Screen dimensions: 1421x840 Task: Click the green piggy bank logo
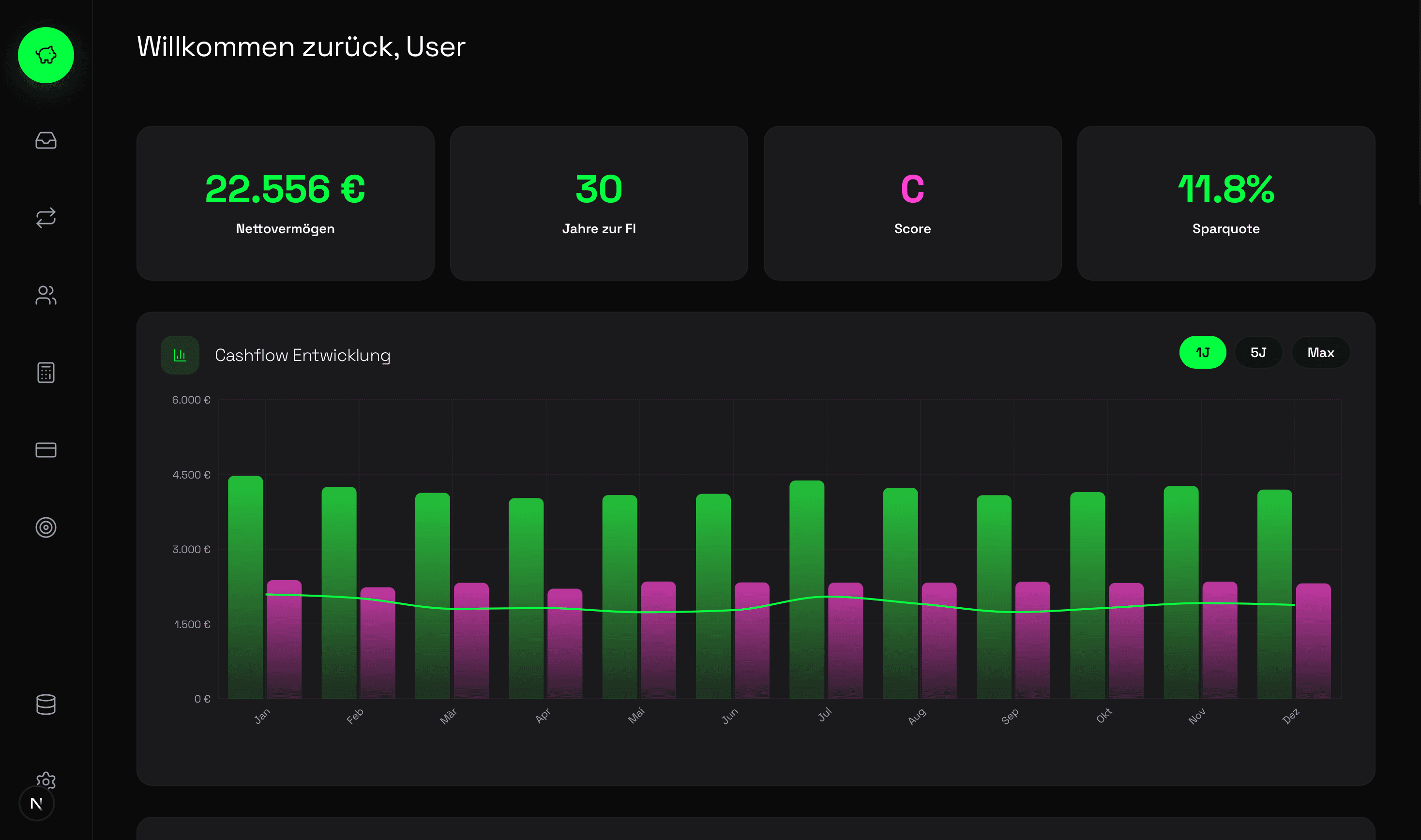pyautogui.click(x=46, y=55)
